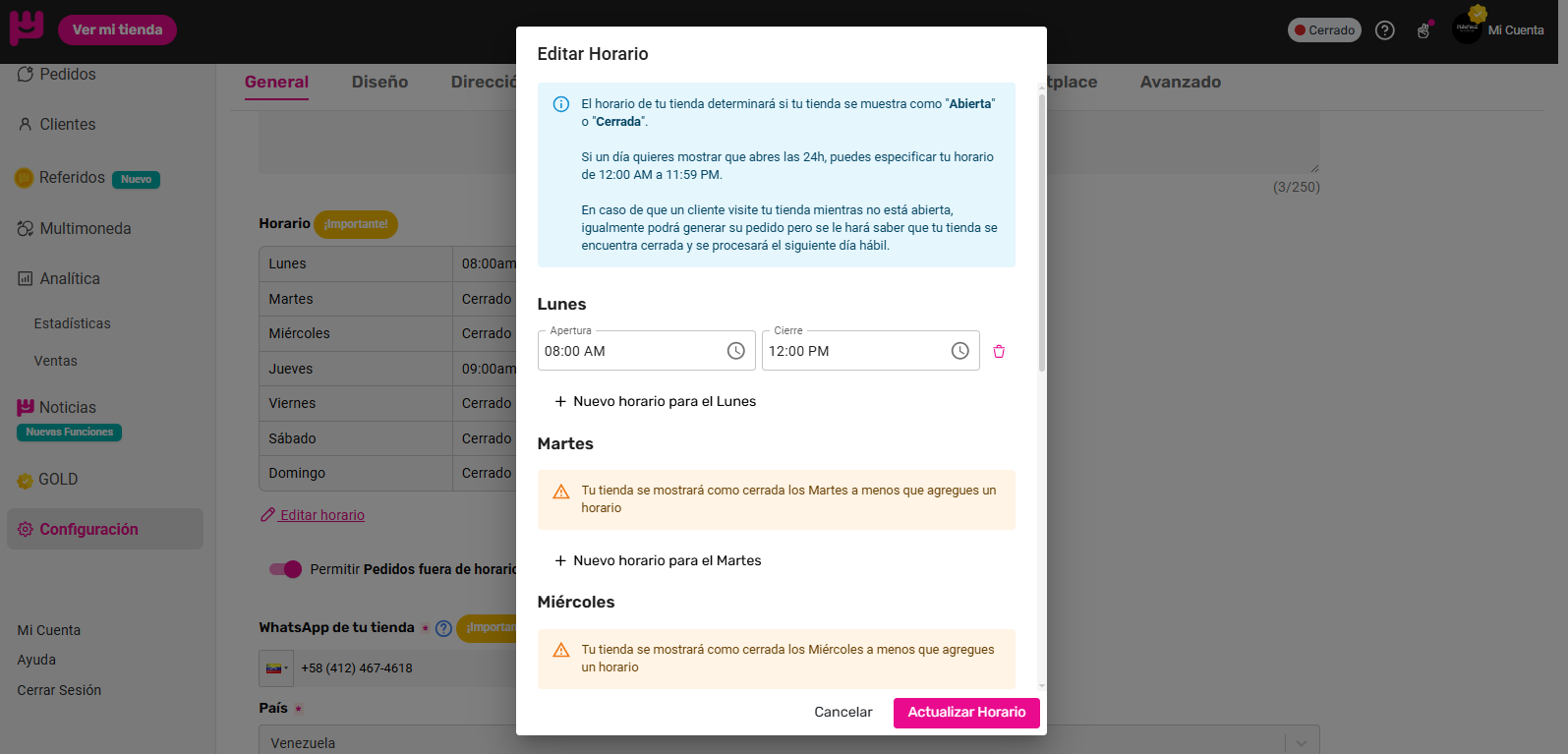Click the Jueves row in schedule table
The image size is (1568, 754).
click(387, 369)
